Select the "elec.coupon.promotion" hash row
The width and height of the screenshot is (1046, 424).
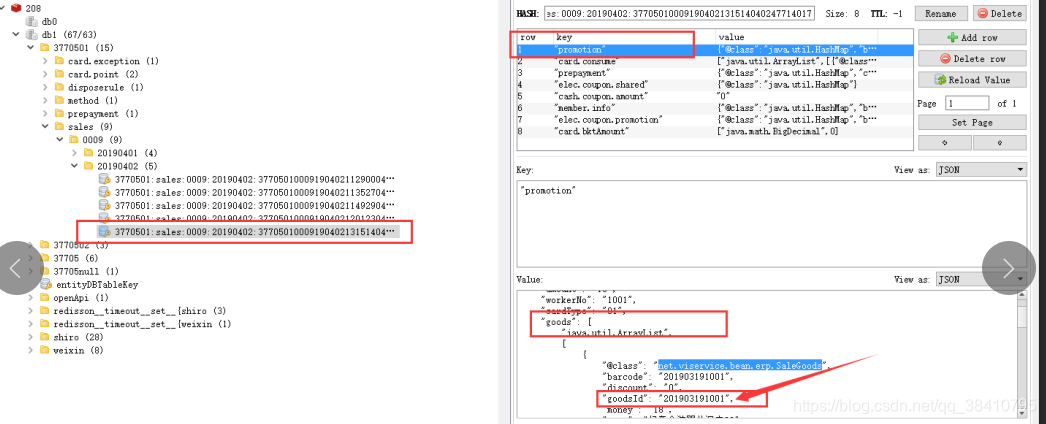coord(714,119)
